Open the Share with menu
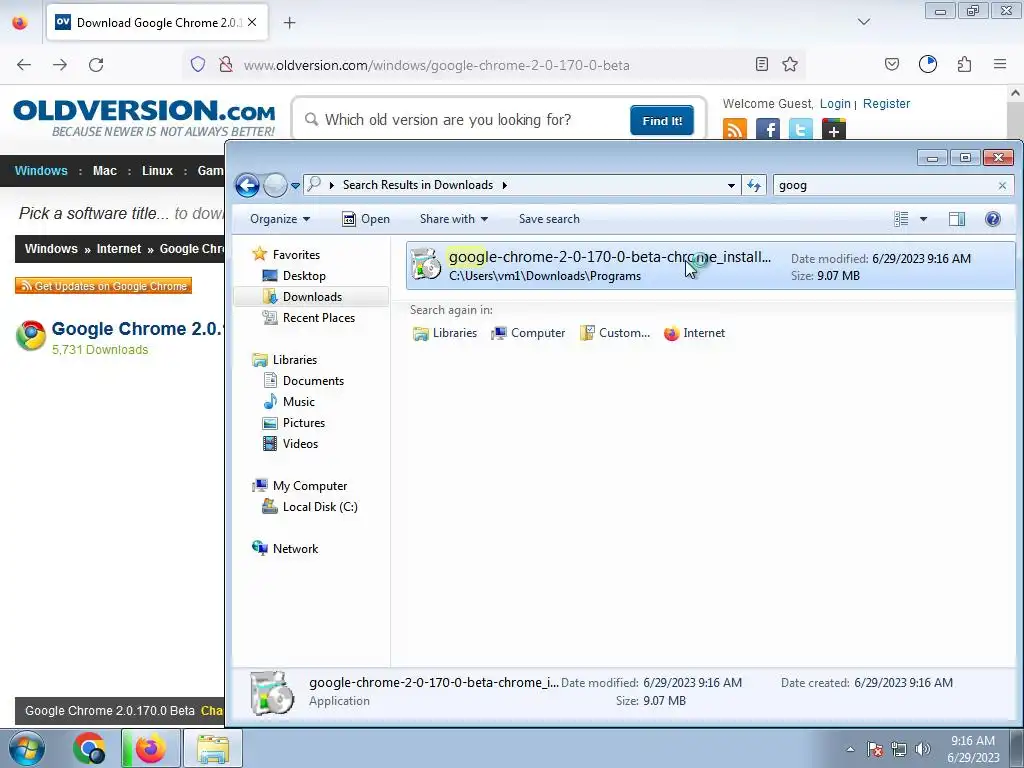 tap(453, 219)
